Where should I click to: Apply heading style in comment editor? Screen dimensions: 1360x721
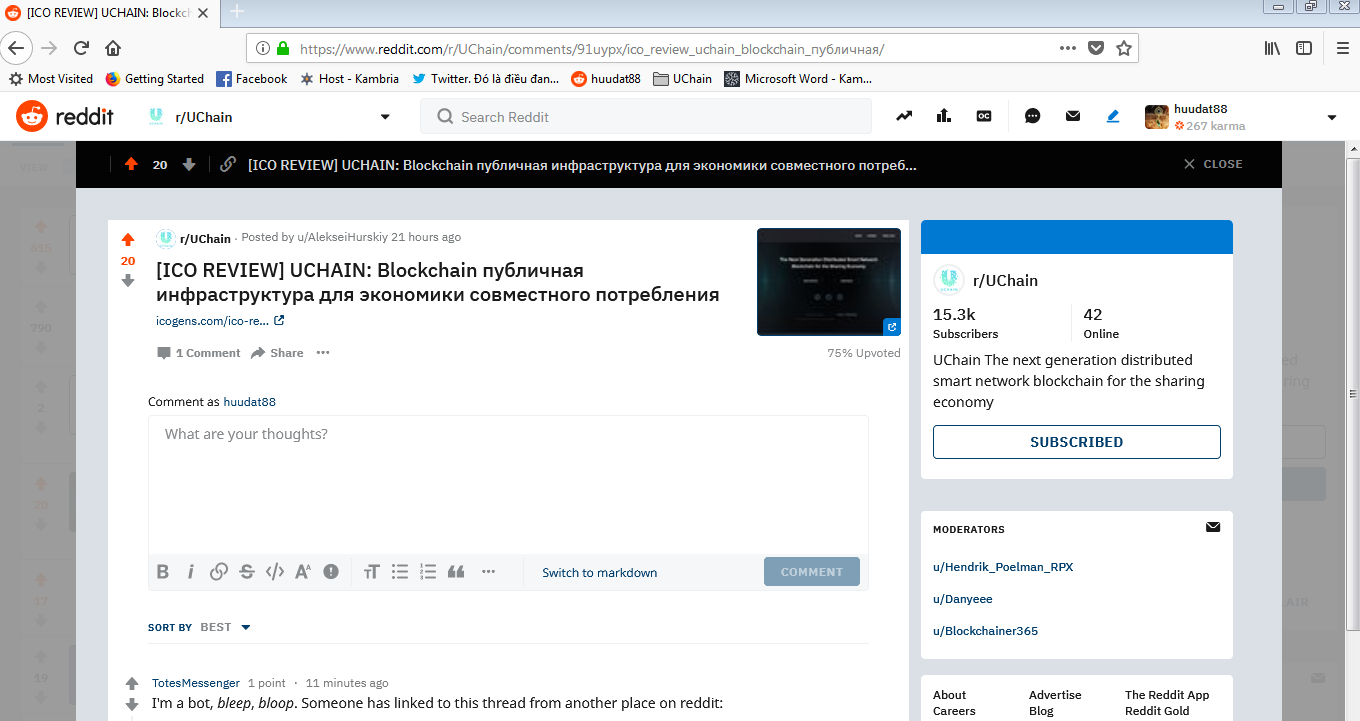tap(372, 572)
